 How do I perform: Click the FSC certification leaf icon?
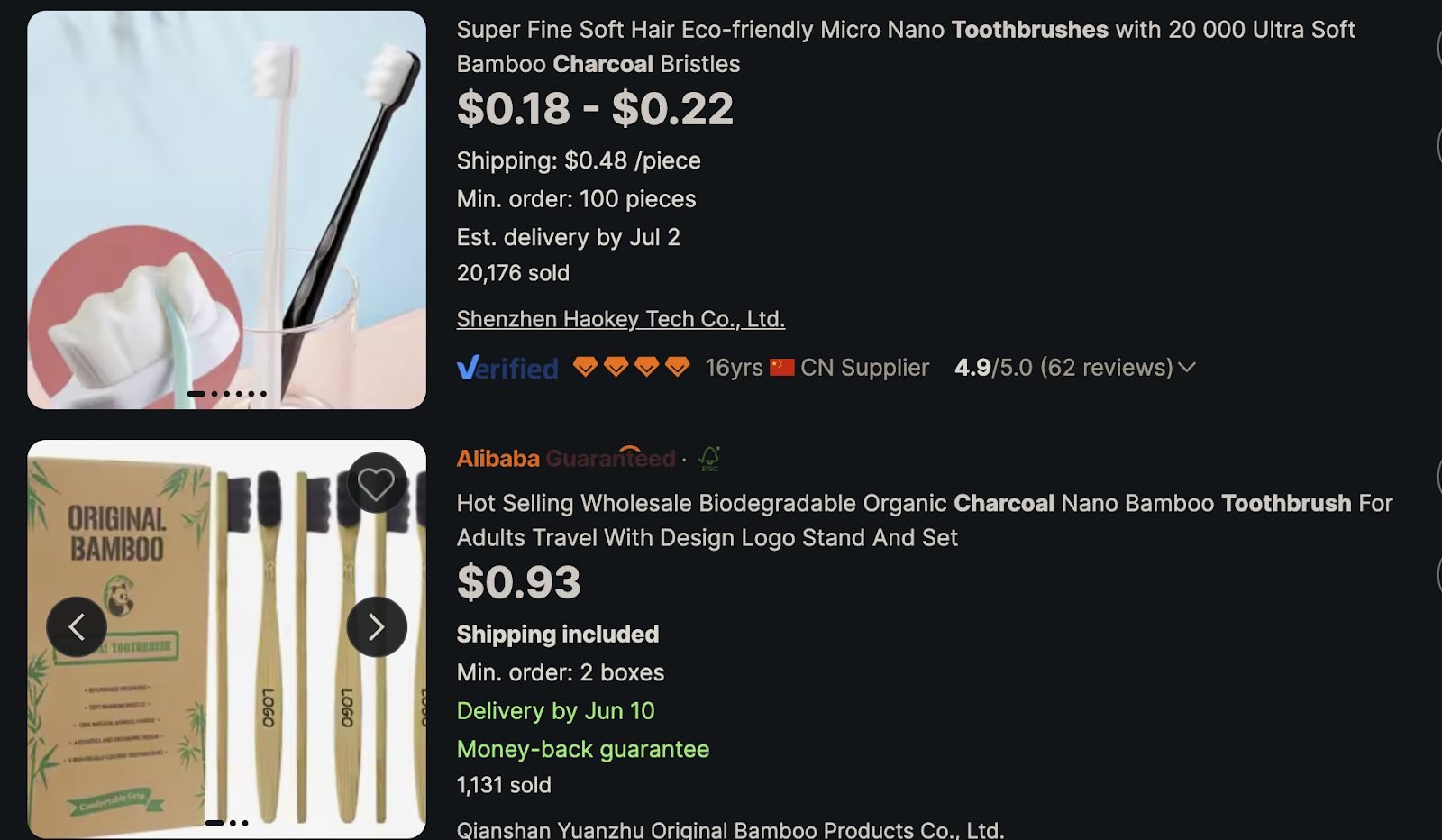tap(709, 460)
